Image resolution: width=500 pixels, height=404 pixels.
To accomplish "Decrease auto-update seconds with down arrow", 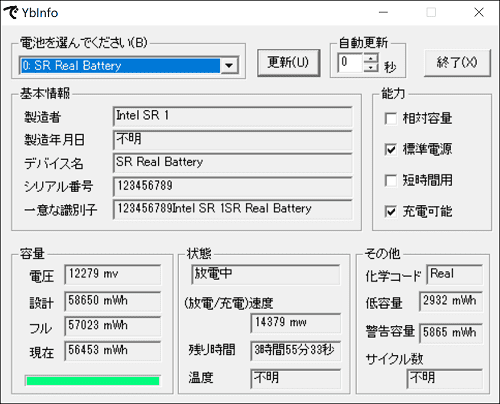I will (x=370, y=67).
